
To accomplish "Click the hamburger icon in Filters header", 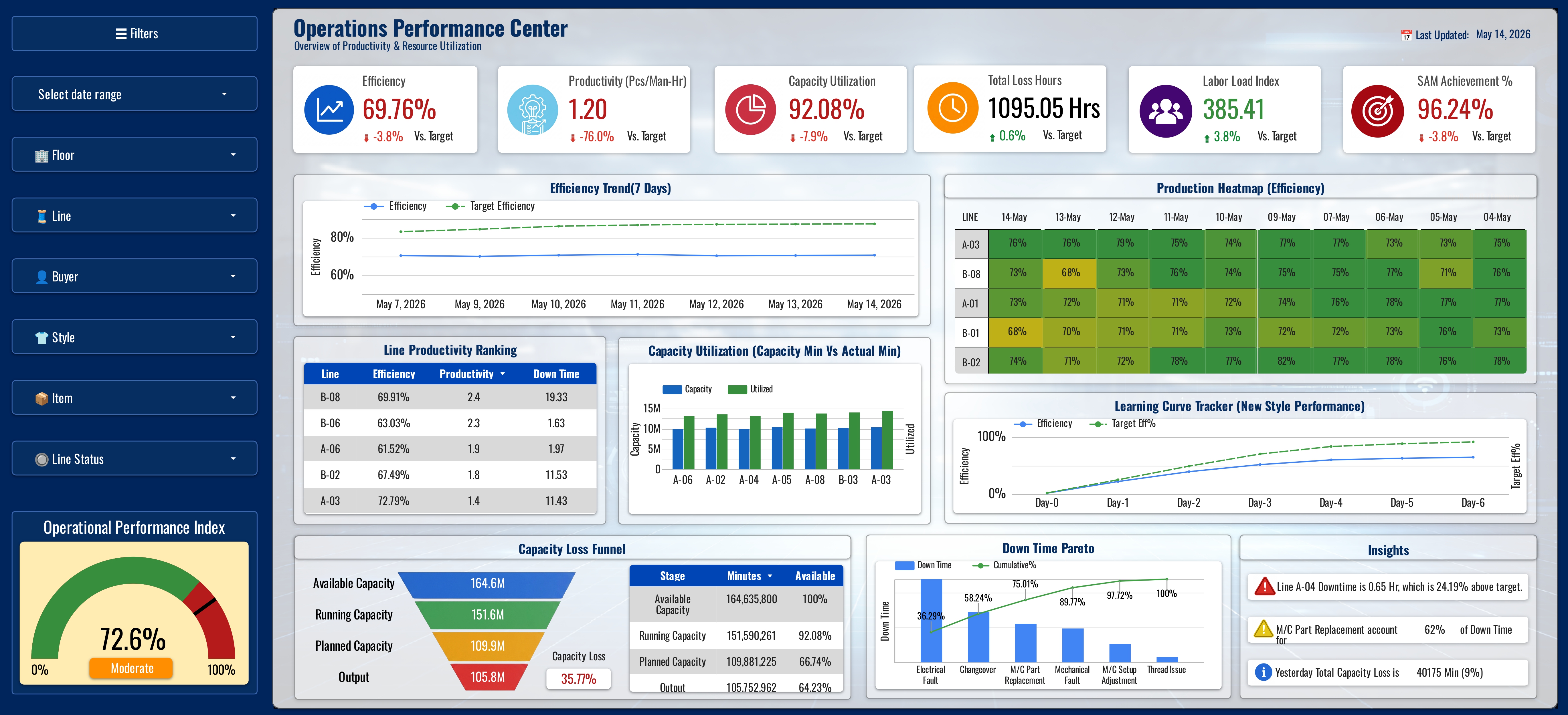I will [121, 34].
